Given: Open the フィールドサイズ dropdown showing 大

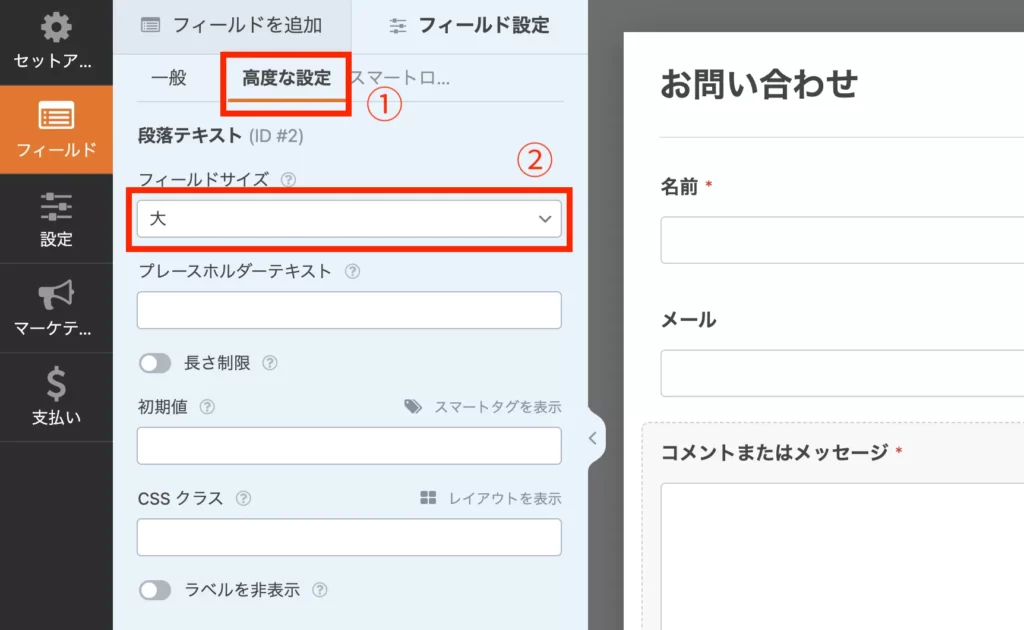Looking at the screenshot, I should pos(349,219).
